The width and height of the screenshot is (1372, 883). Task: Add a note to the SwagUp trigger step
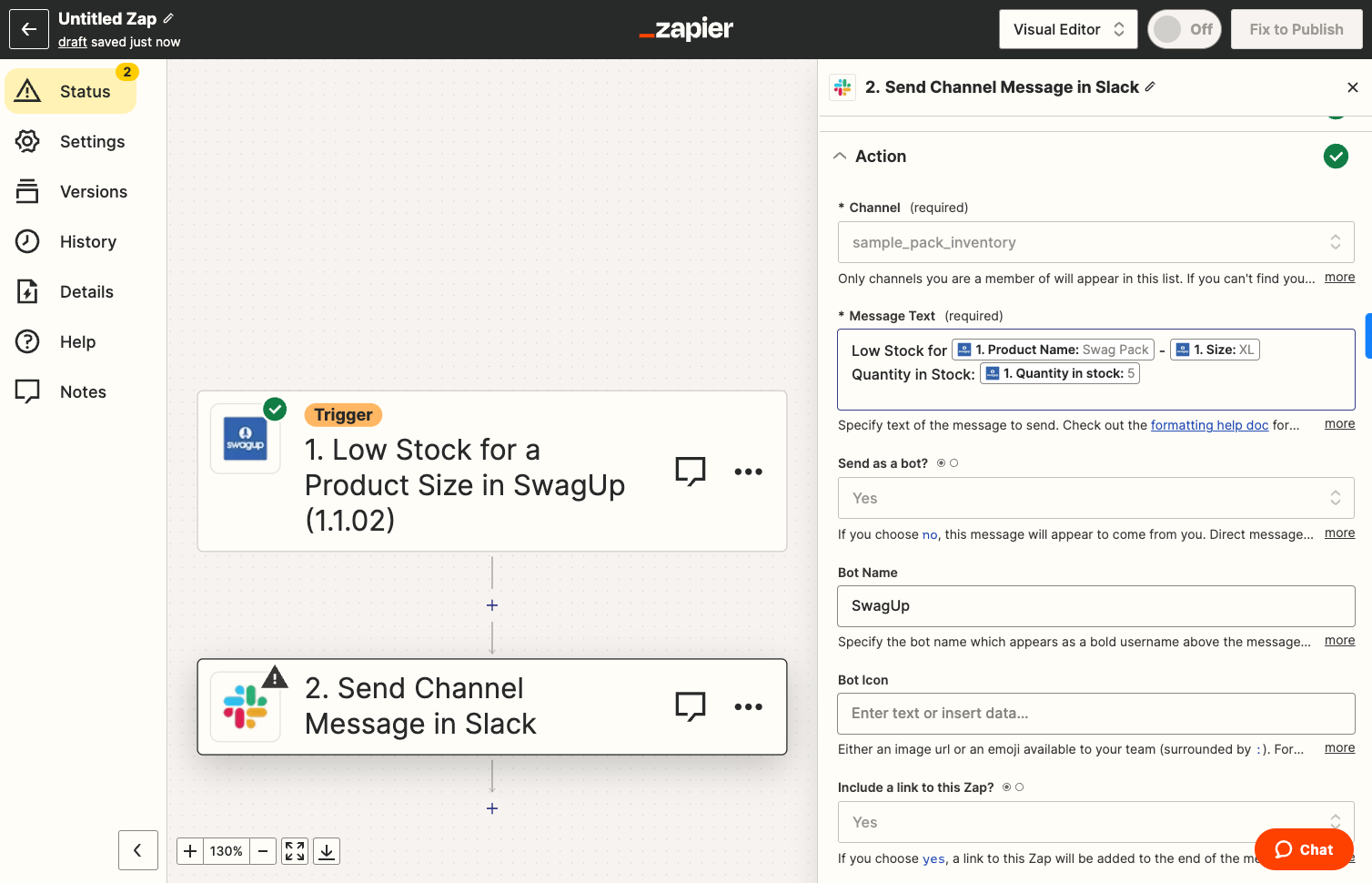click(691, 472)
